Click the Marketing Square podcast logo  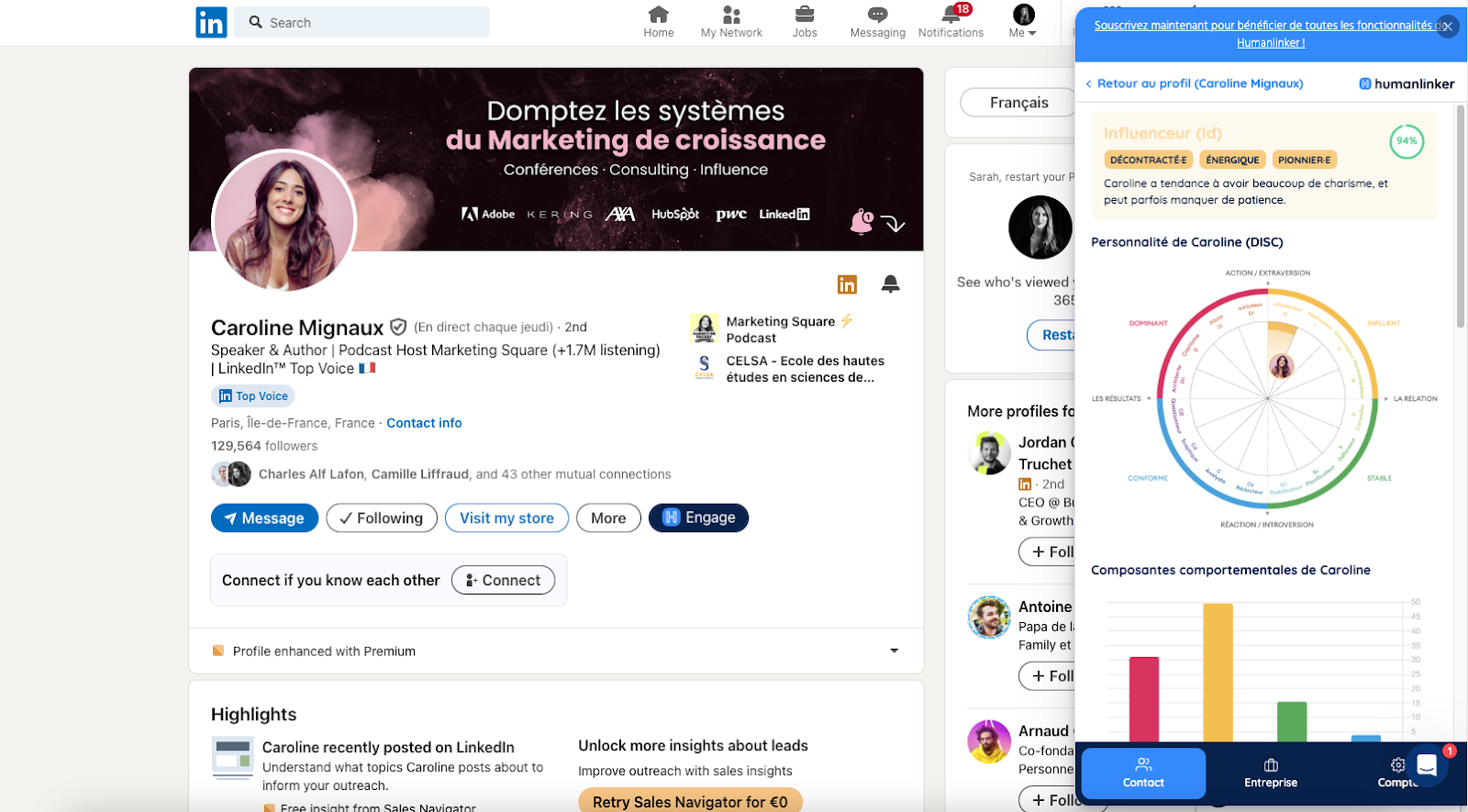pos(704,328)
